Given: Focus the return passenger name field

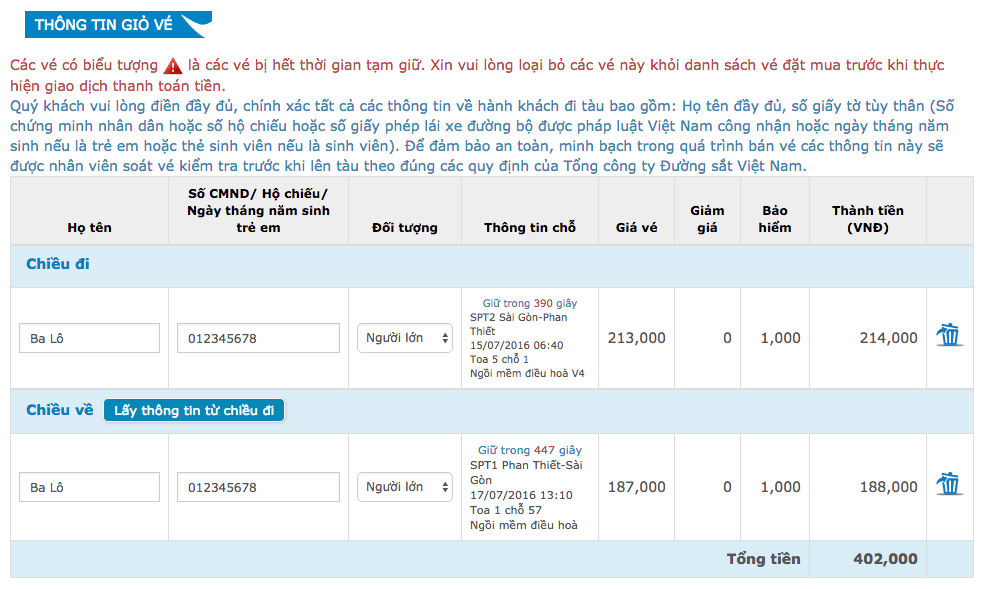Looking at the screenshot, I should 89,487.
